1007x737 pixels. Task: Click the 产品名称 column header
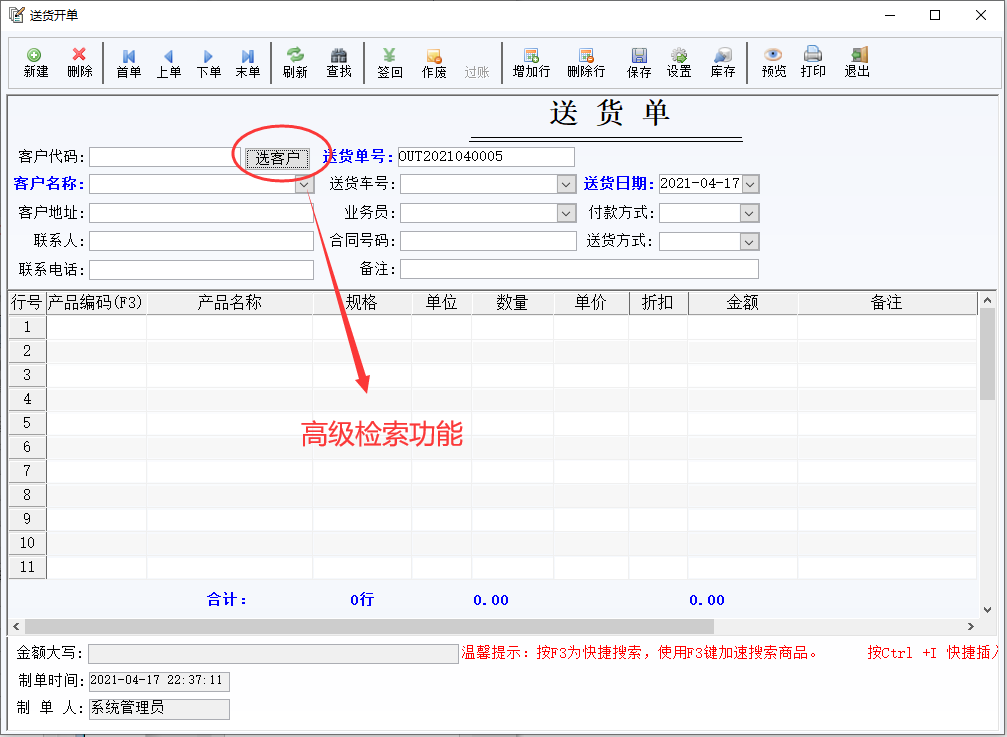[229, 303]
